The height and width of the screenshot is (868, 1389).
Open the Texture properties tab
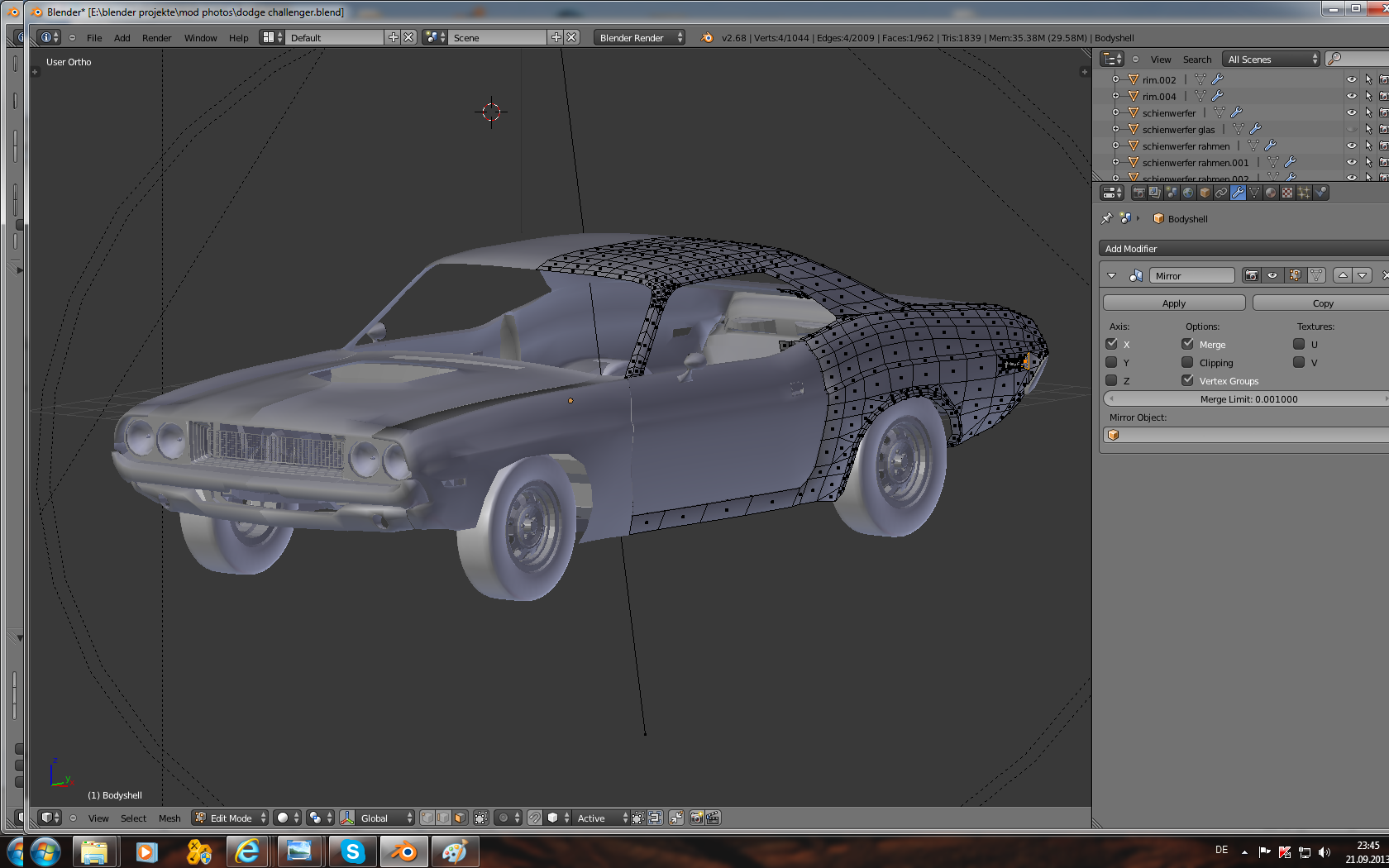[x=1287, y=193]
